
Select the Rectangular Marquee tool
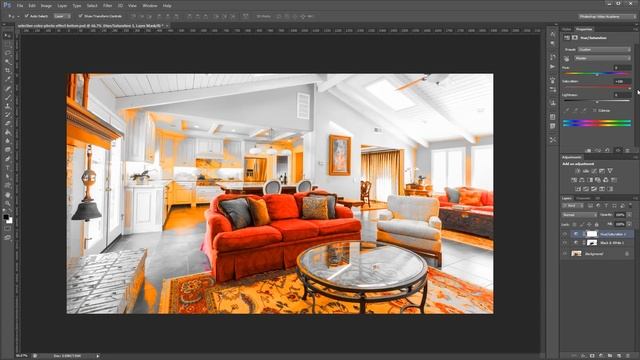(8, 44)
